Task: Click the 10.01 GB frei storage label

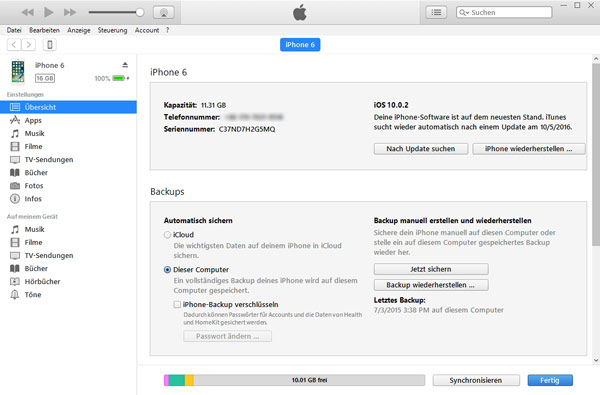Action: [x=309, y=380]
